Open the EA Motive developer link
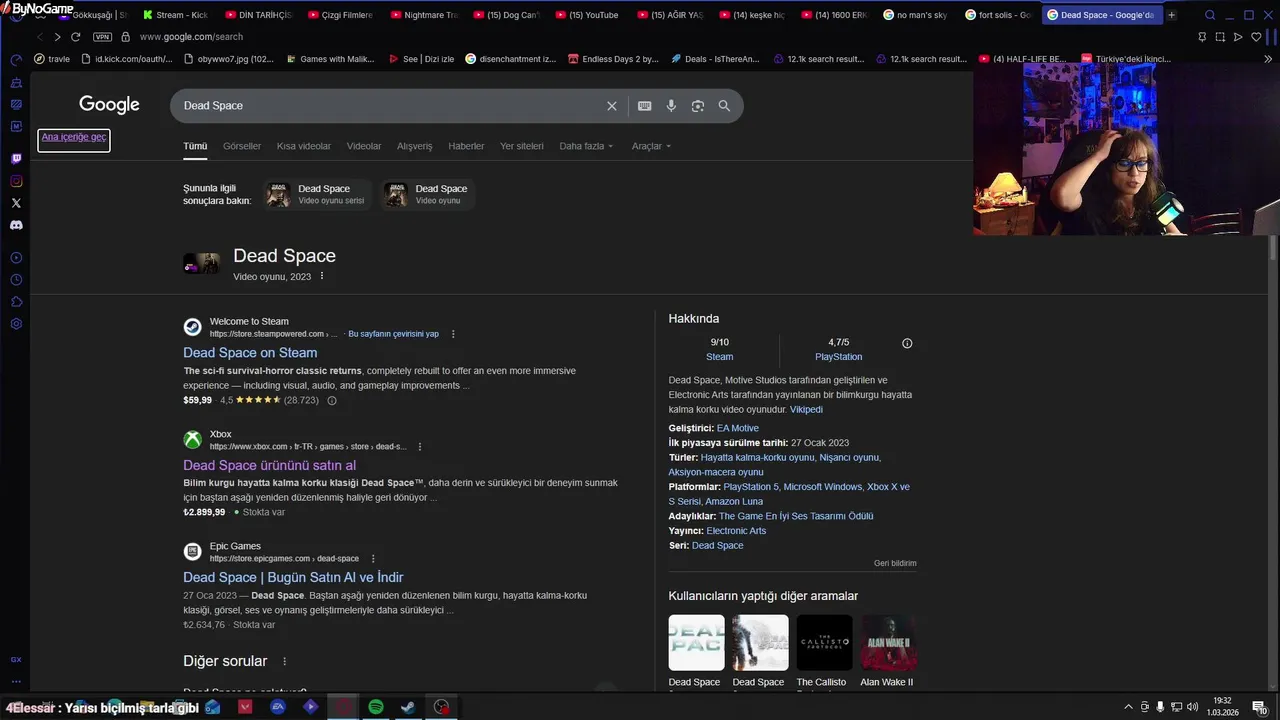The height and width of the screenshot is (720, 1280). [738, 428]
